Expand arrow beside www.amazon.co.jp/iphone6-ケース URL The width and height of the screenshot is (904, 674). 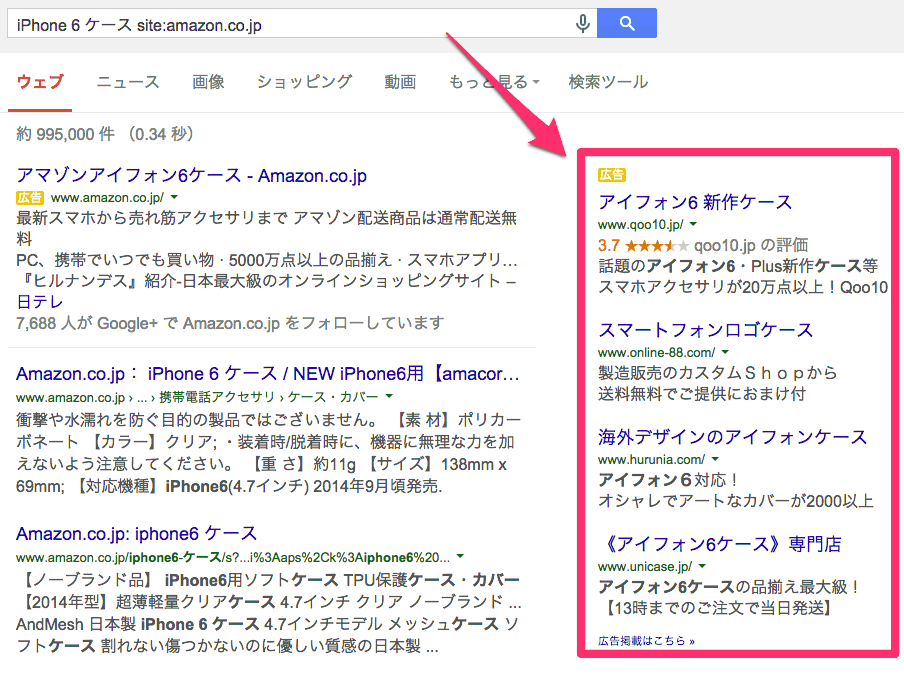click(460, 556)
